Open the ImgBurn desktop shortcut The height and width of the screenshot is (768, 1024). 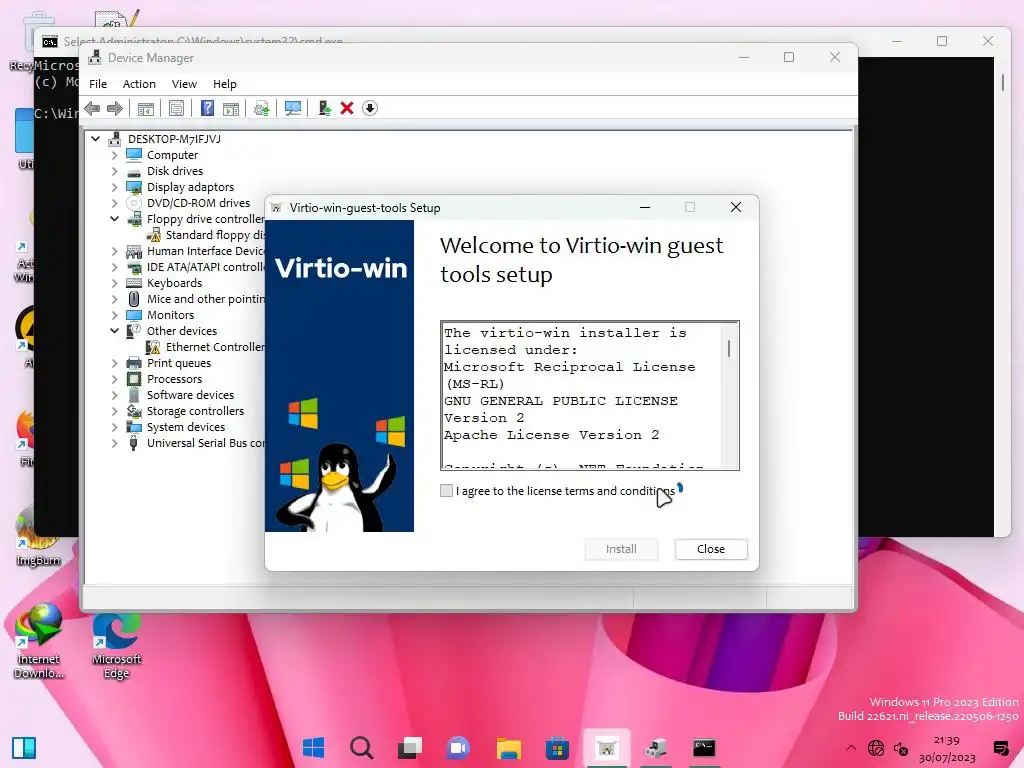coord(37,538)
